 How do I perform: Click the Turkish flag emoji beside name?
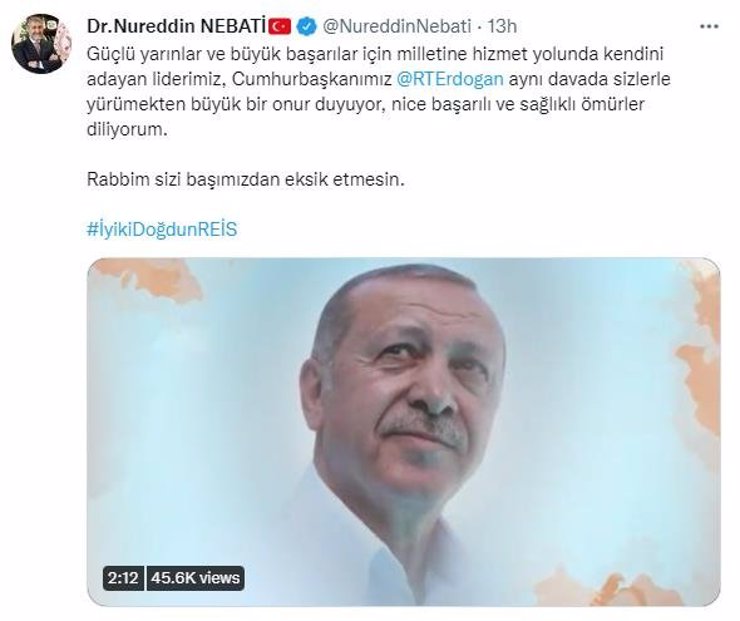280,26
